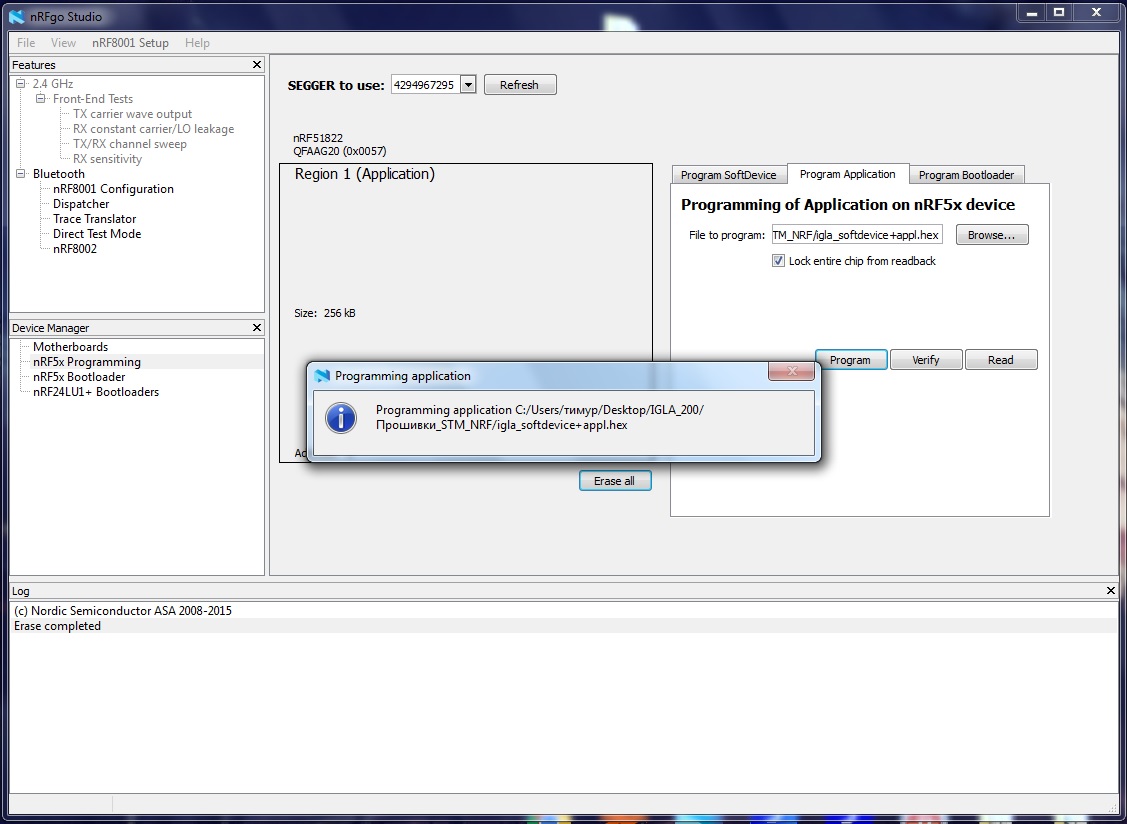Maximize the nRFgo Studio window
Screen dimensions: 1127x824
coord(1059,13)
